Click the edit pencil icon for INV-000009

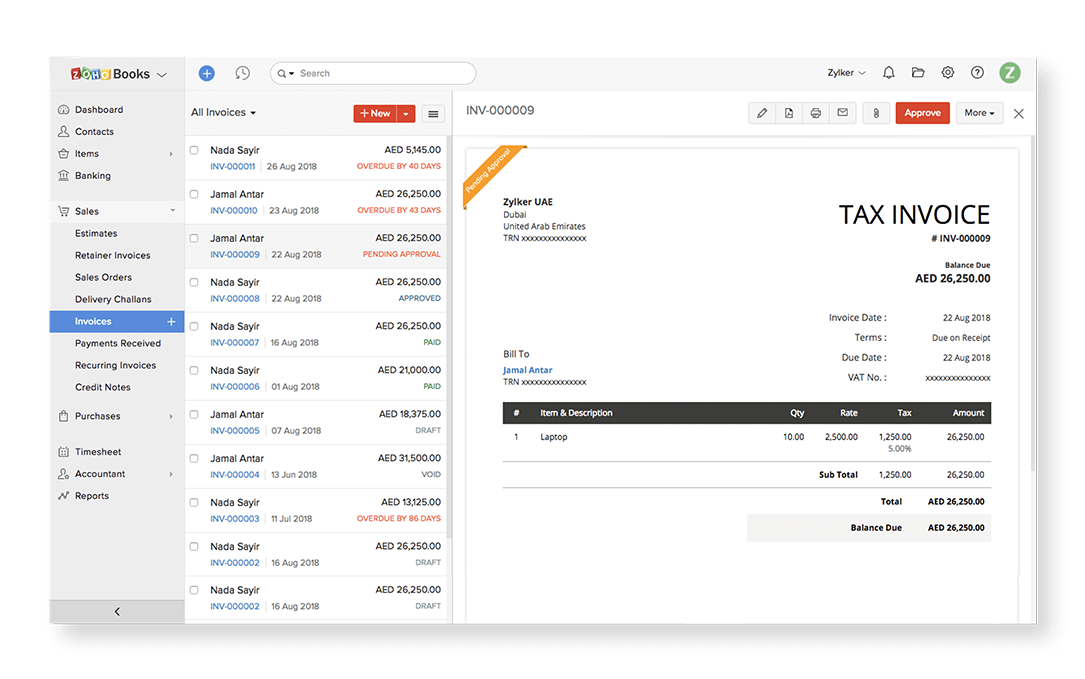click(x=762, y=113)
